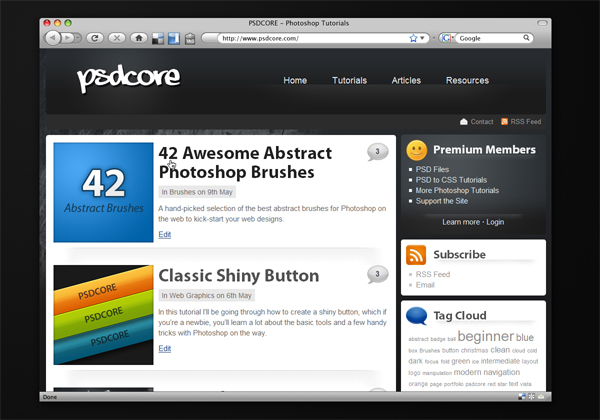600x420 pixels.
Task: Open the Home navigation item
Action: tap(295, 80)
